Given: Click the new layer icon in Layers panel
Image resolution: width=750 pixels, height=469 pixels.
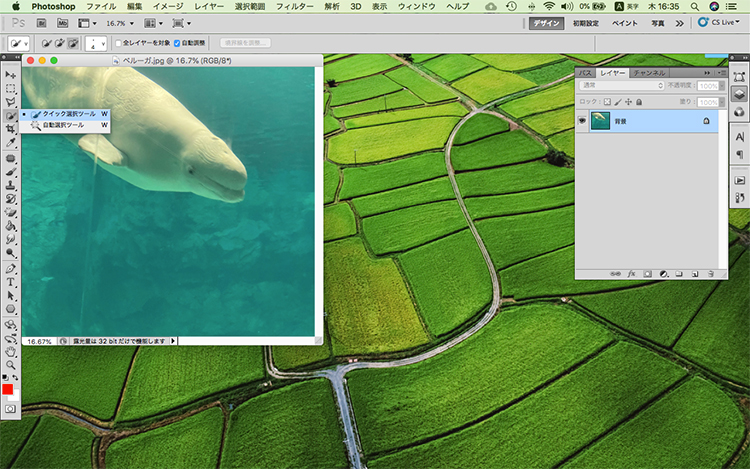Looking at the screenshot, I should [693, 273].
